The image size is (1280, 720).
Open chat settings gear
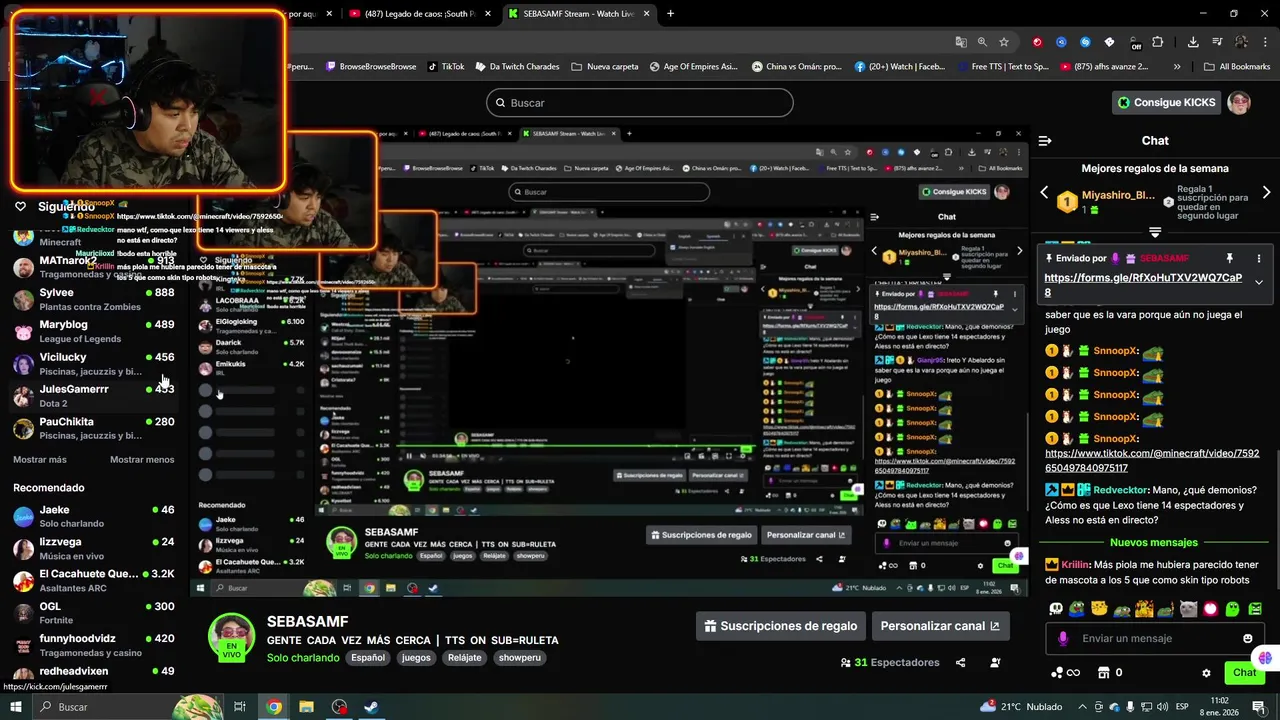pos(1206,673)
